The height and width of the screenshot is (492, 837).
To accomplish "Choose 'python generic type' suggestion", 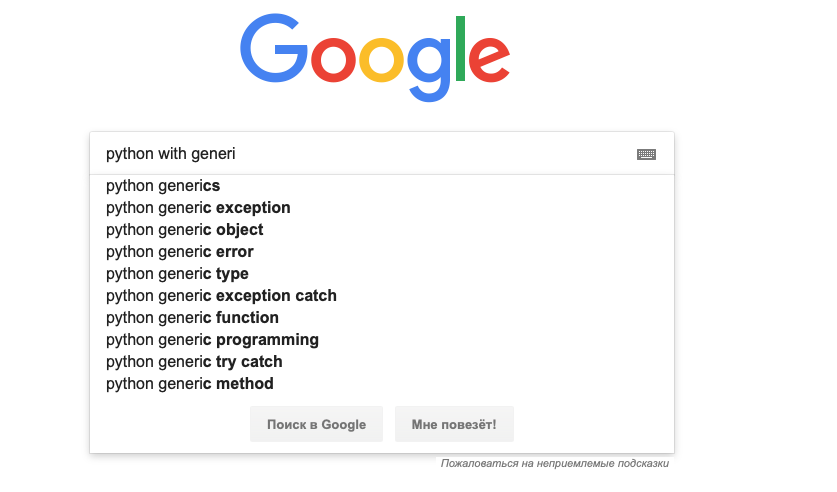I will tap(382, 273).
